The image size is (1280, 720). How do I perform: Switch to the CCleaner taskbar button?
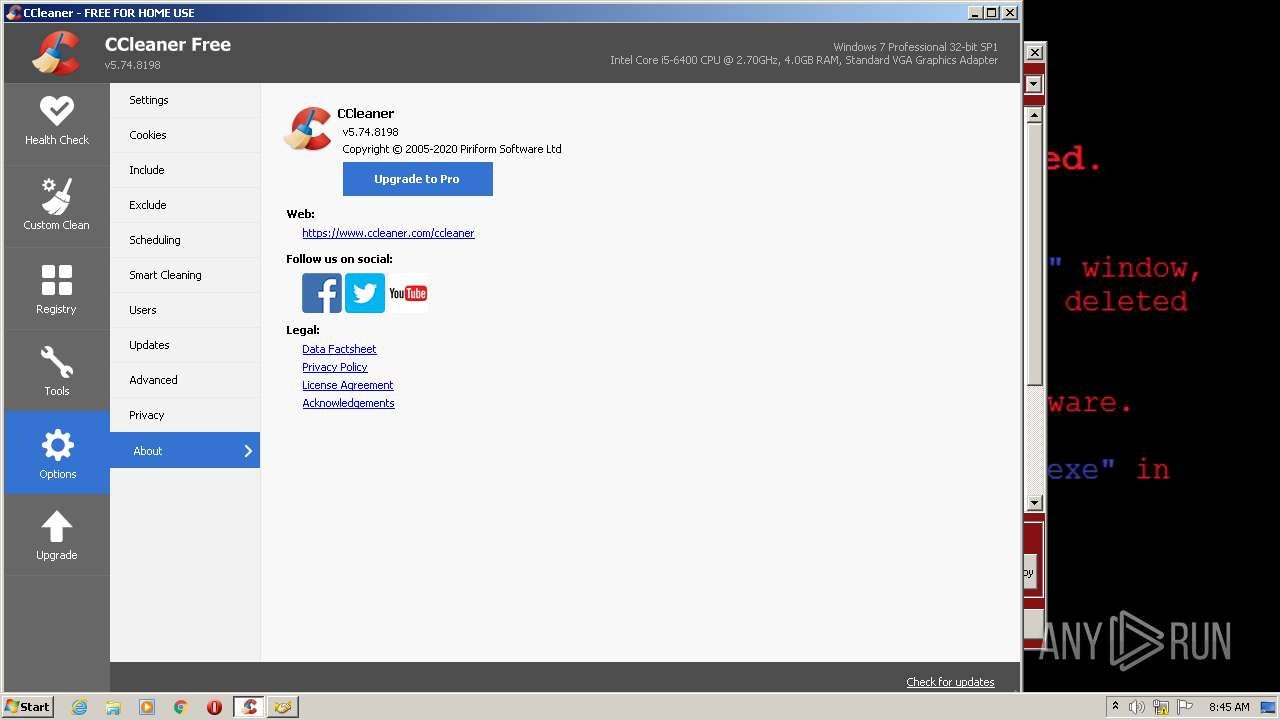[249, 707]
